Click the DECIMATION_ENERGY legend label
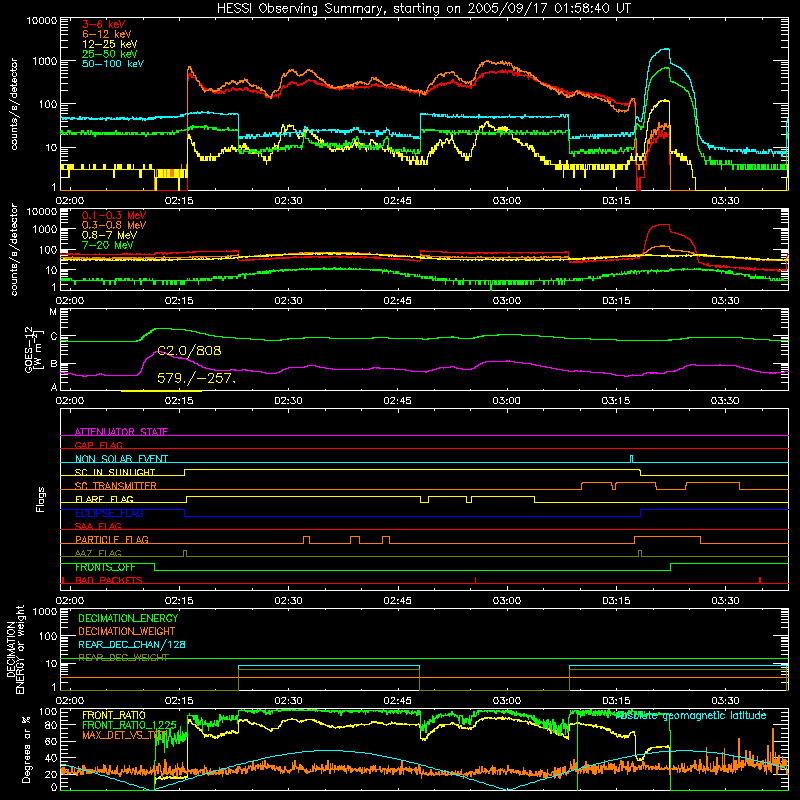 tap(128, 618)
